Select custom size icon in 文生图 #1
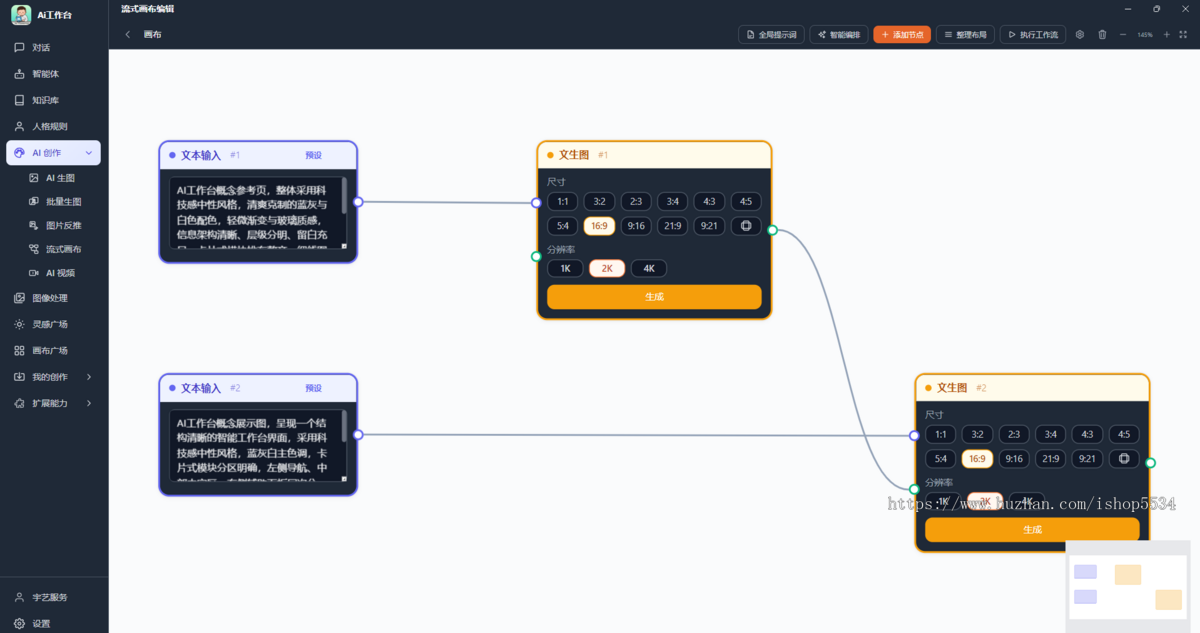The height and width of the screenshot is (633, 1200). (x=746, y=226)
